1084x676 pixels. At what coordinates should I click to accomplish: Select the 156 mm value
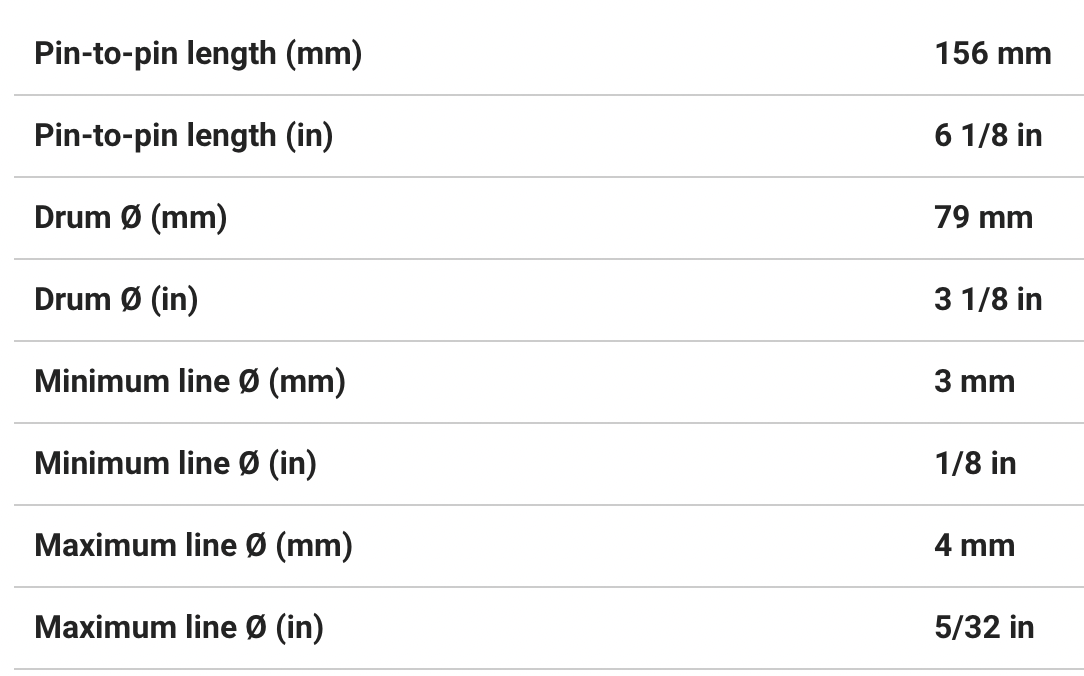pos(992,54)
